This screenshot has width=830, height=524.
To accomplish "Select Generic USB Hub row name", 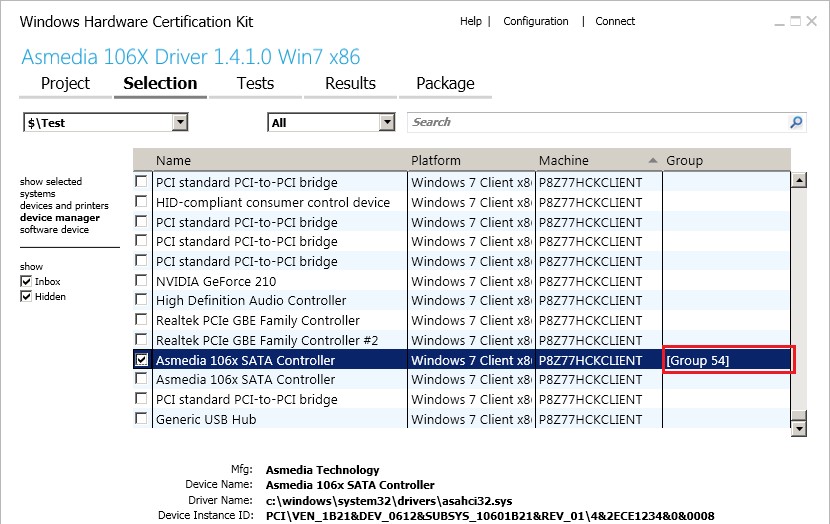I will pos(206,419).
